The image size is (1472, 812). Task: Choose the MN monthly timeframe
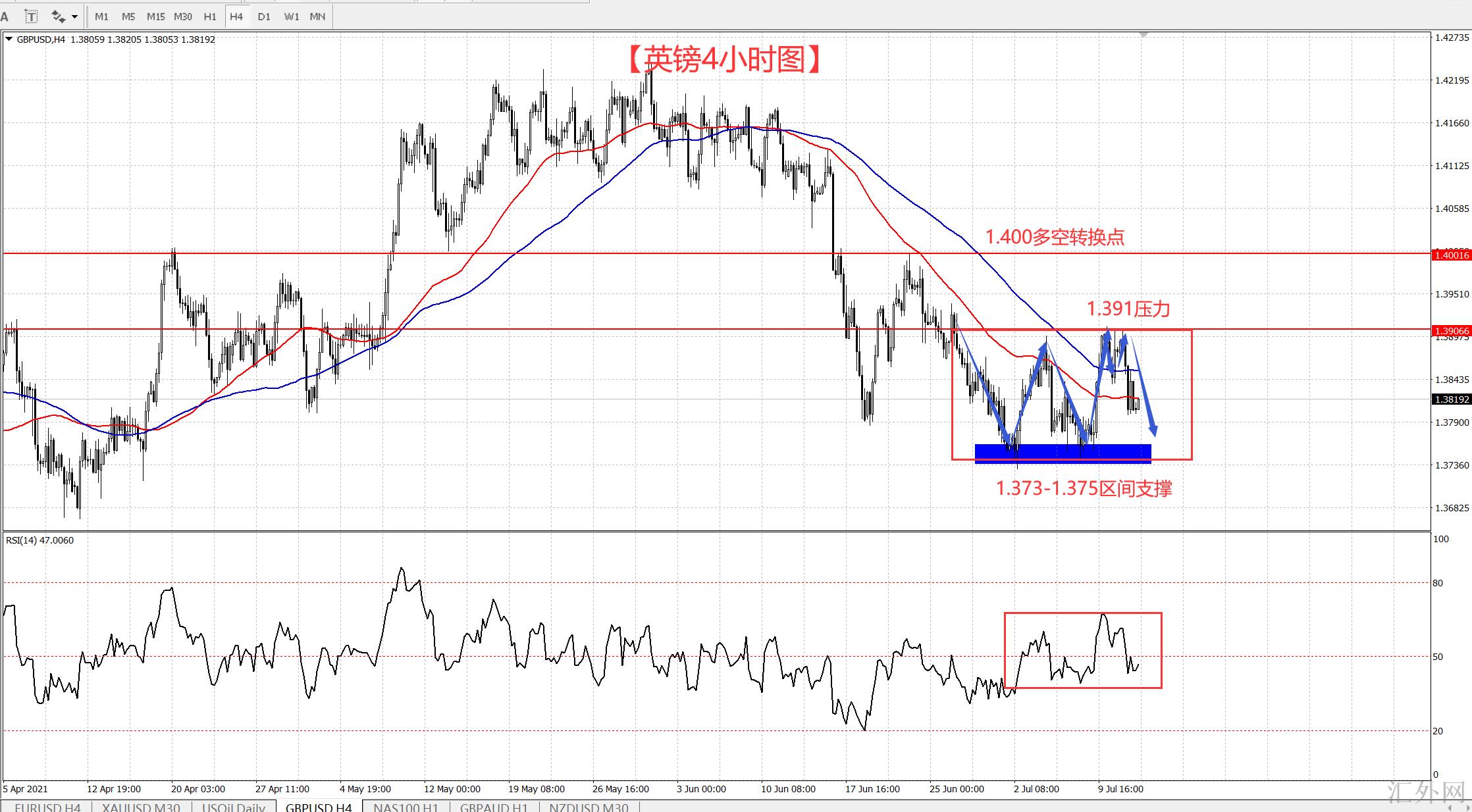(317, 16)
